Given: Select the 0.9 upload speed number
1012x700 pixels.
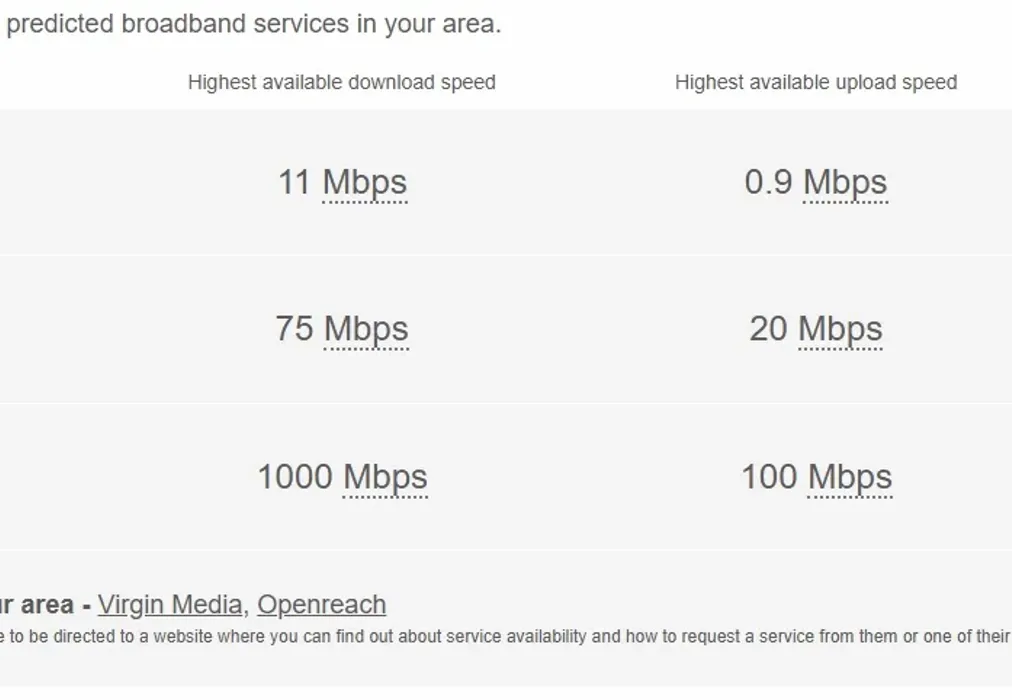Looking at the screenshot, I should tap(768, 182).
